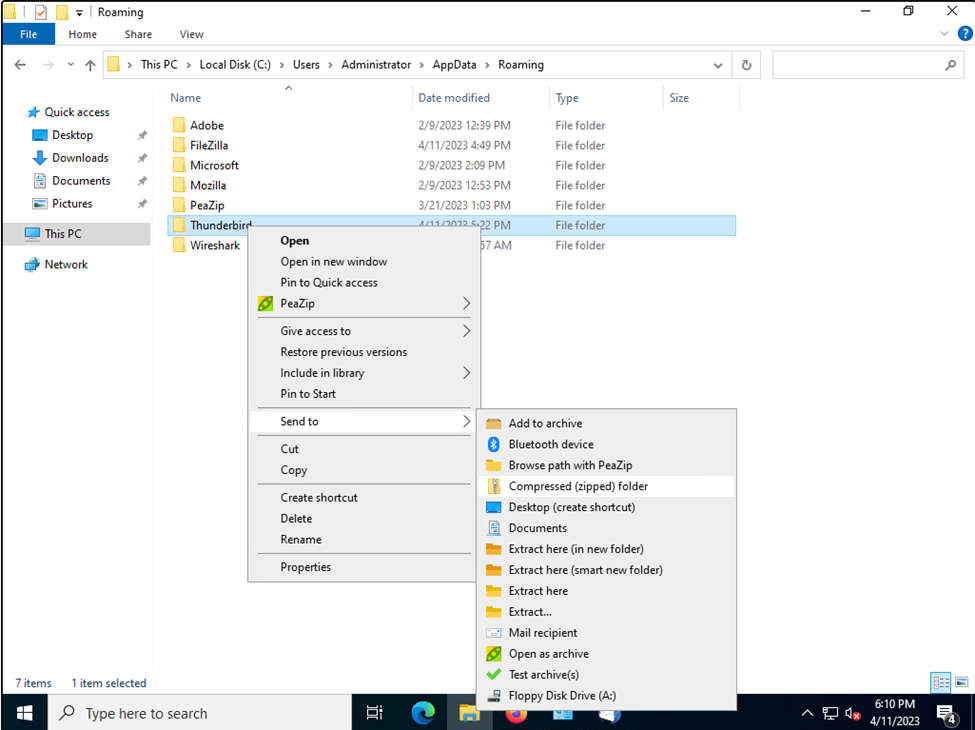Click the Add to archive box icon
The width and height of the screenshot is (975, 730).
click(x=494, y=423)
